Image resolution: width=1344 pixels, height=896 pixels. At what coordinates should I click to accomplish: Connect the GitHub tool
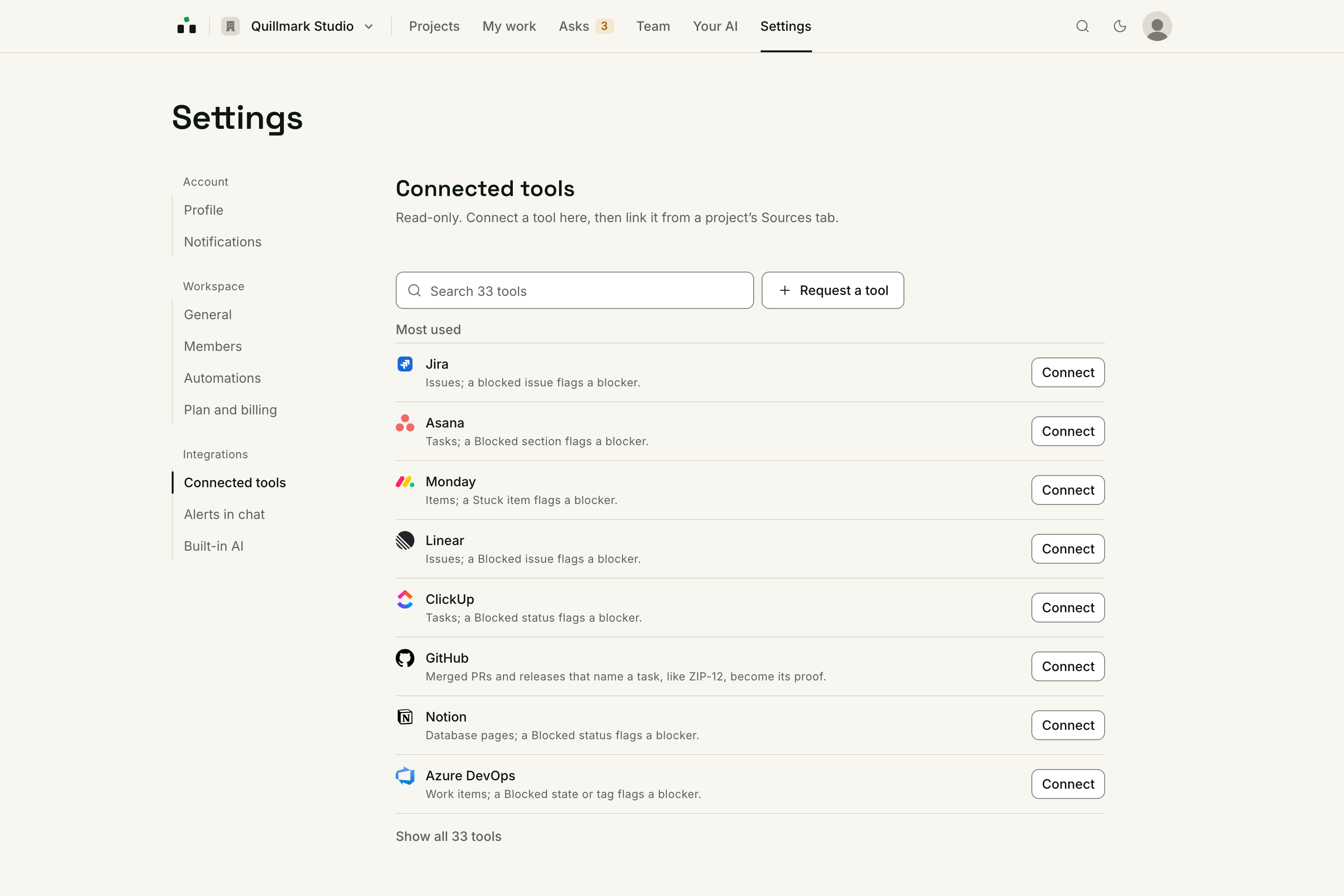point(1067,666)
